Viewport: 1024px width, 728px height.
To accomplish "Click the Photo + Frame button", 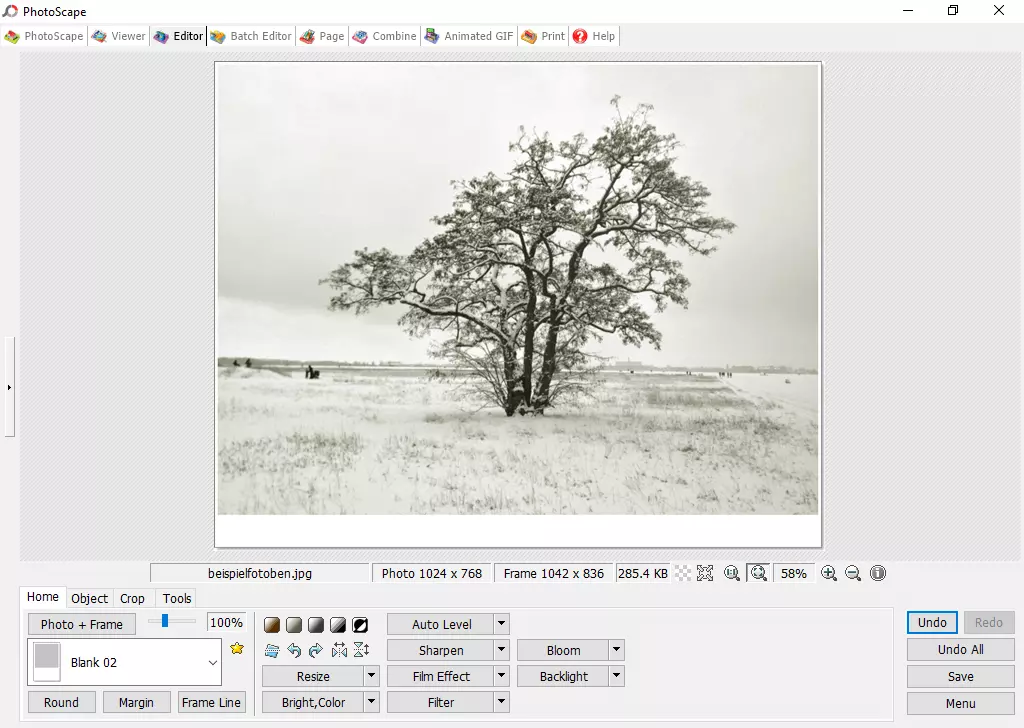I will (82, 624).
